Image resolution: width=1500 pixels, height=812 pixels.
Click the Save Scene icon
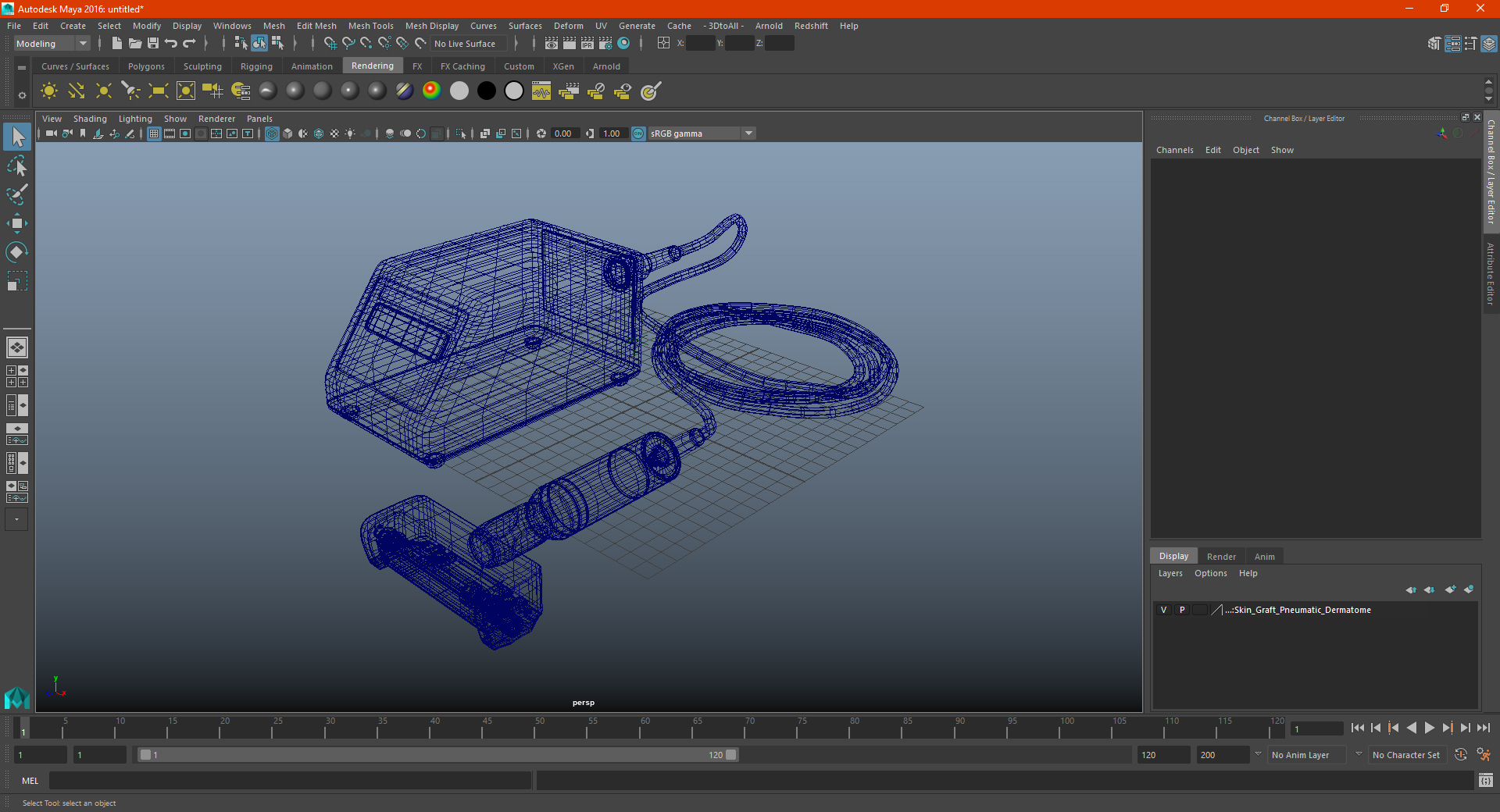coord(153,44)
